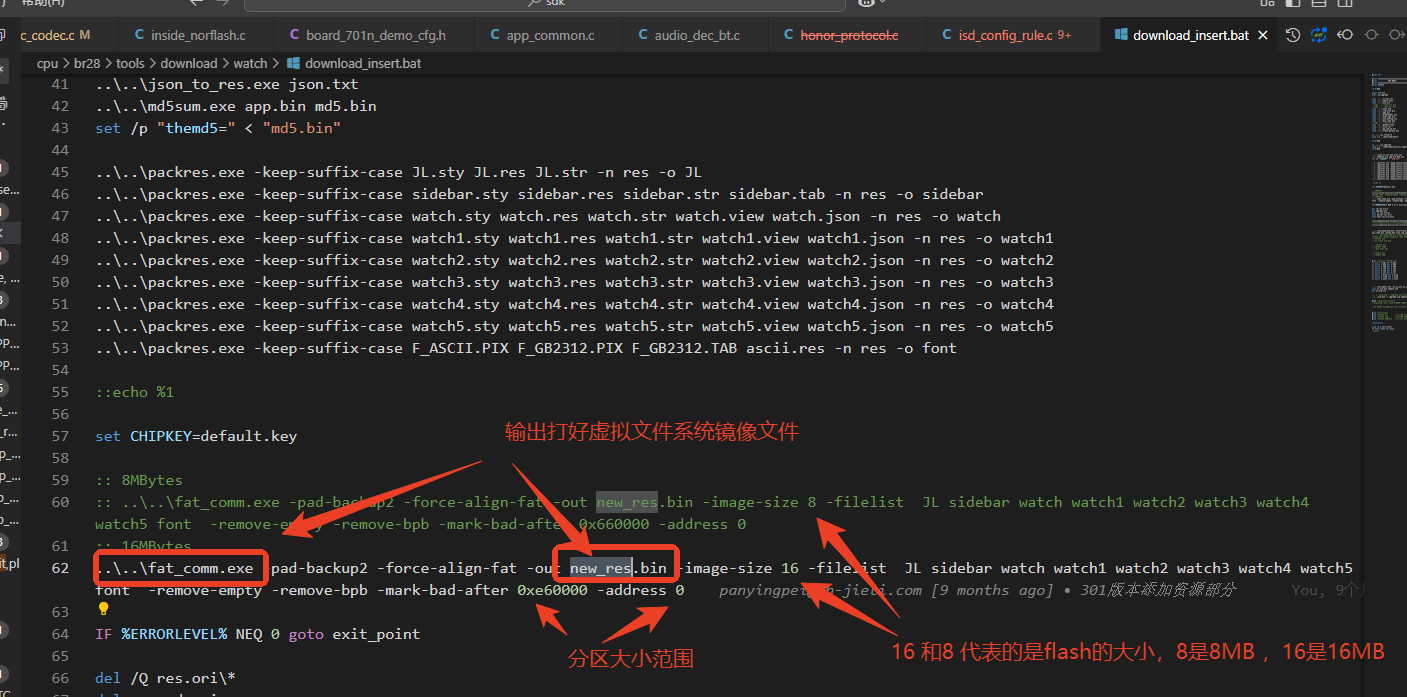Click the ':: 8MBytes' comment
This screenshot has height=697, width=1407.
point(139,480)
